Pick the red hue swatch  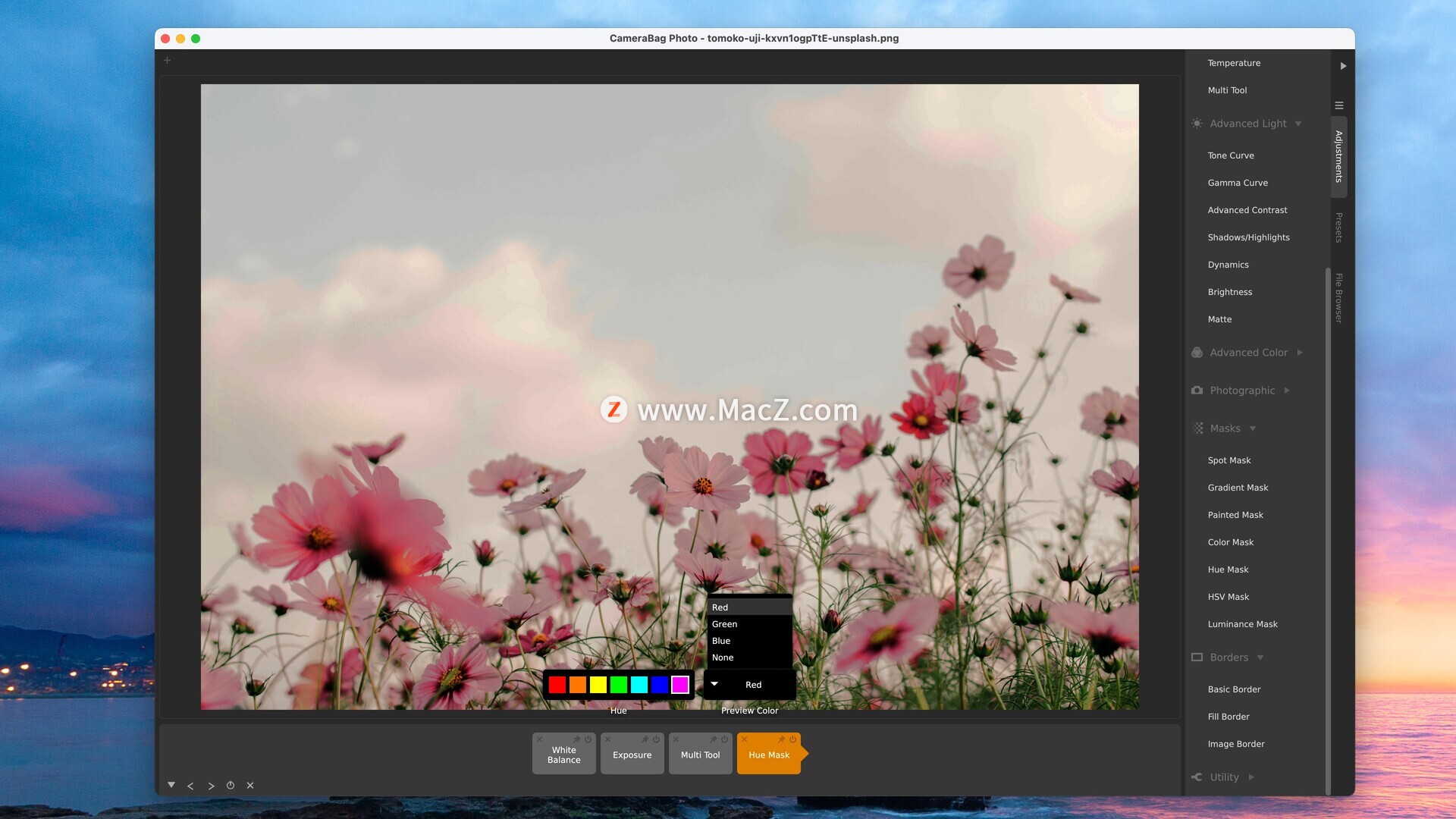[557, 685]
